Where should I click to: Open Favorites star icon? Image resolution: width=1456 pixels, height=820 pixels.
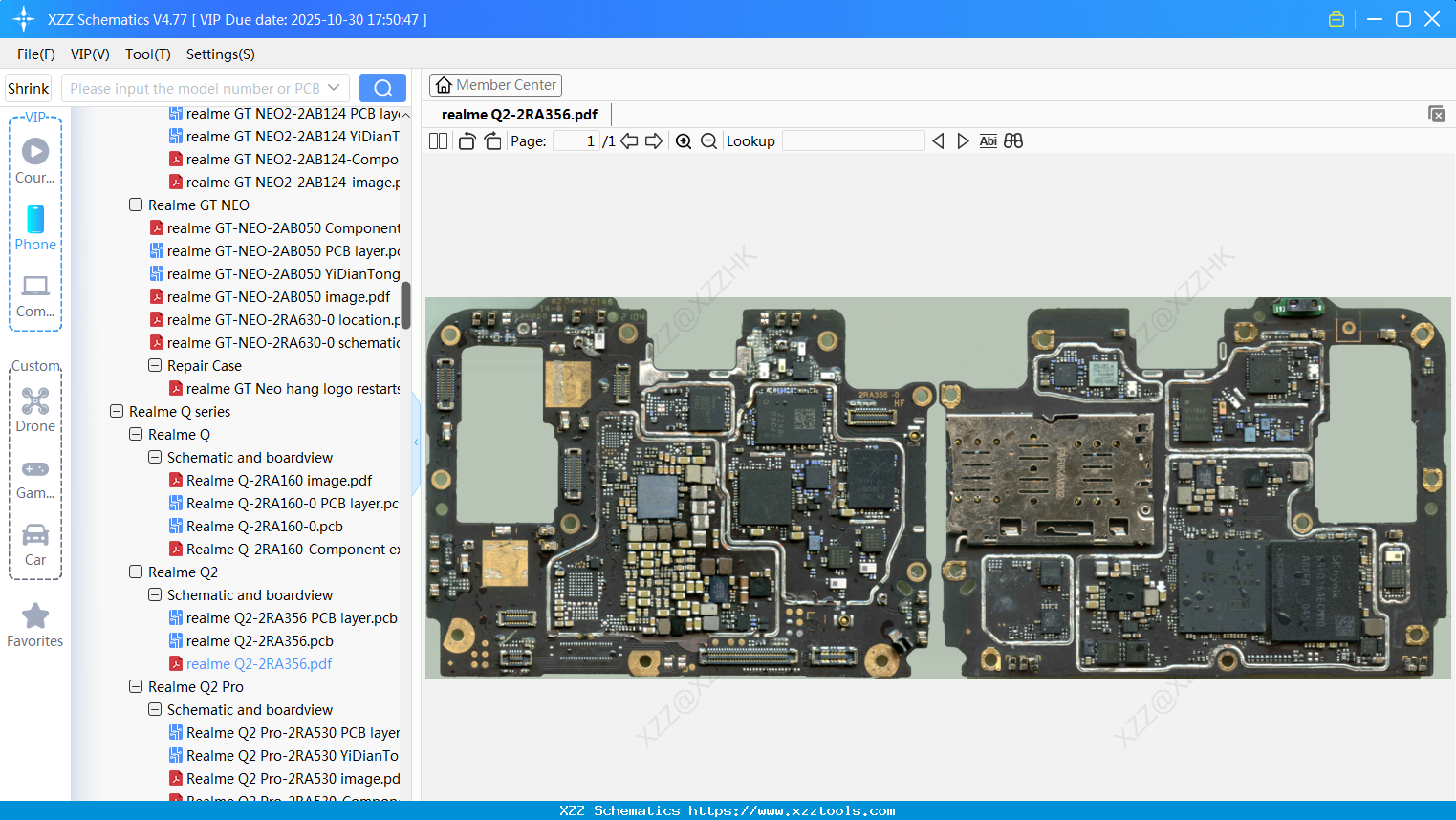pos(35,625)
